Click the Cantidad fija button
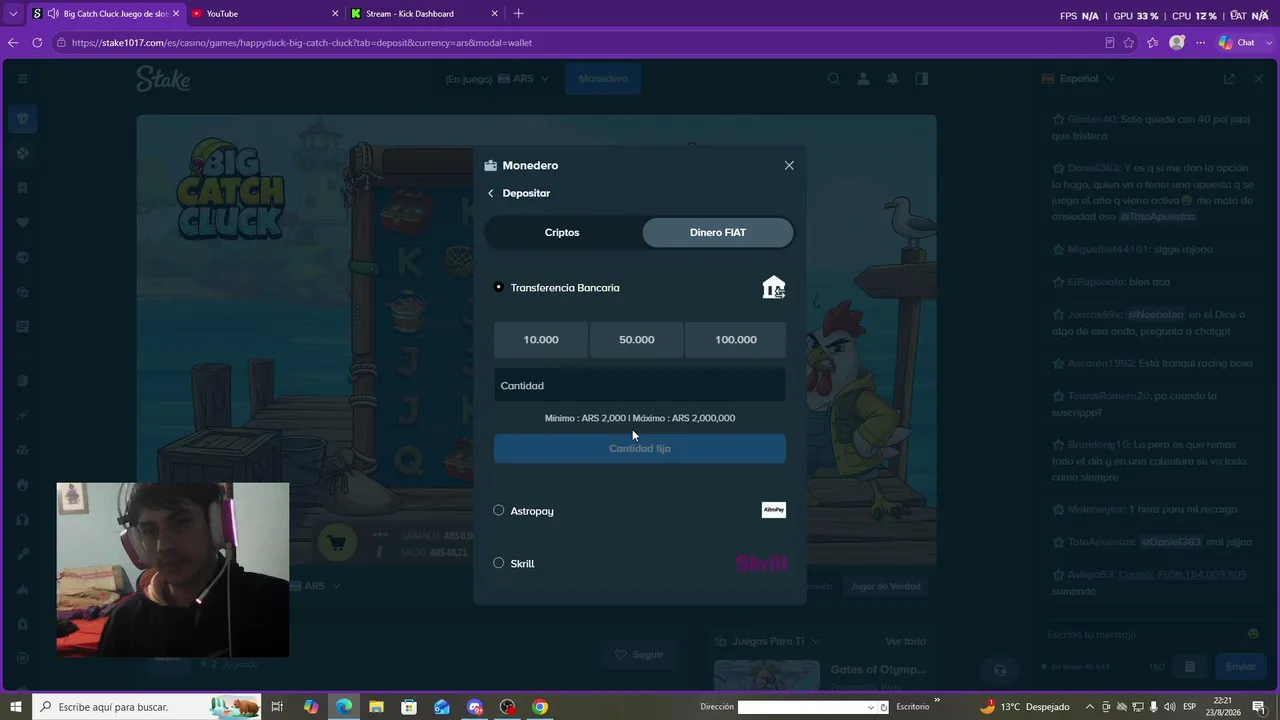Screen dimensions: 1280x720 (x=640, y=448)
